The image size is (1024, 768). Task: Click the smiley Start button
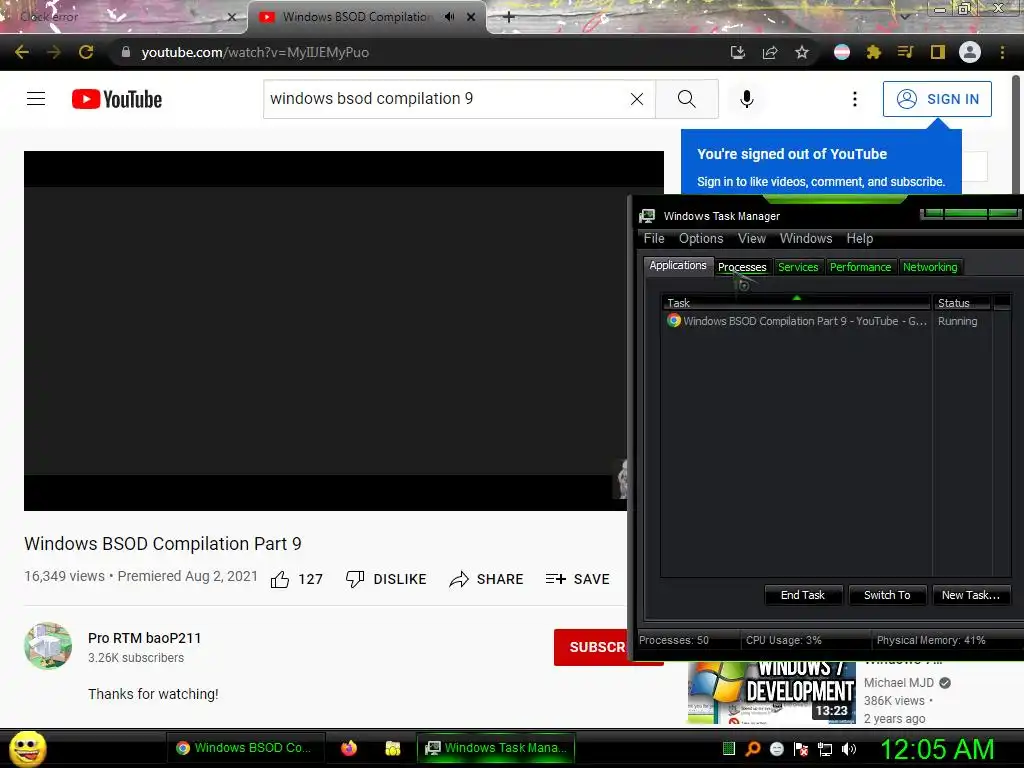point(27,748)
